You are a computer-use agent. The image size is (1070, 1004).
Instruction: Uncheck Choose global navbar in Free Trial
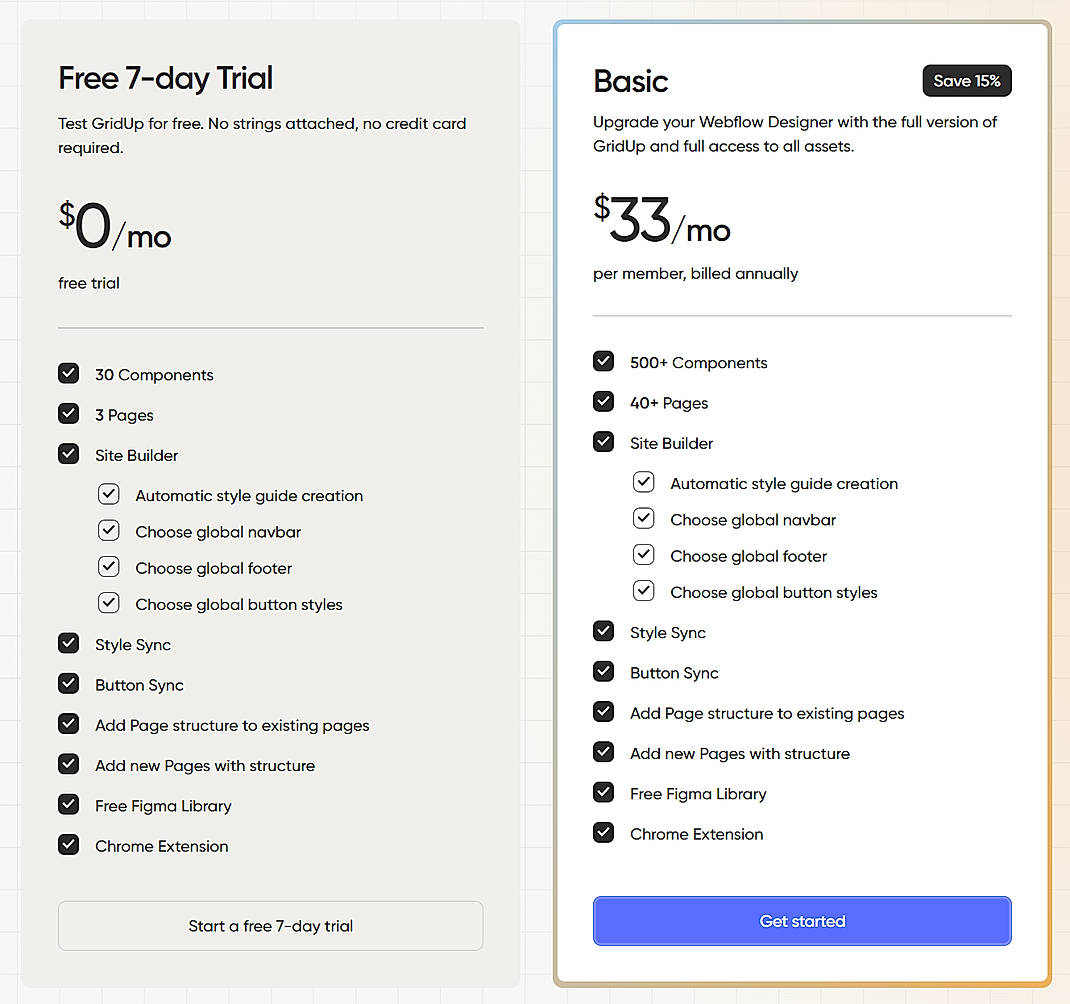click(108, 531)
